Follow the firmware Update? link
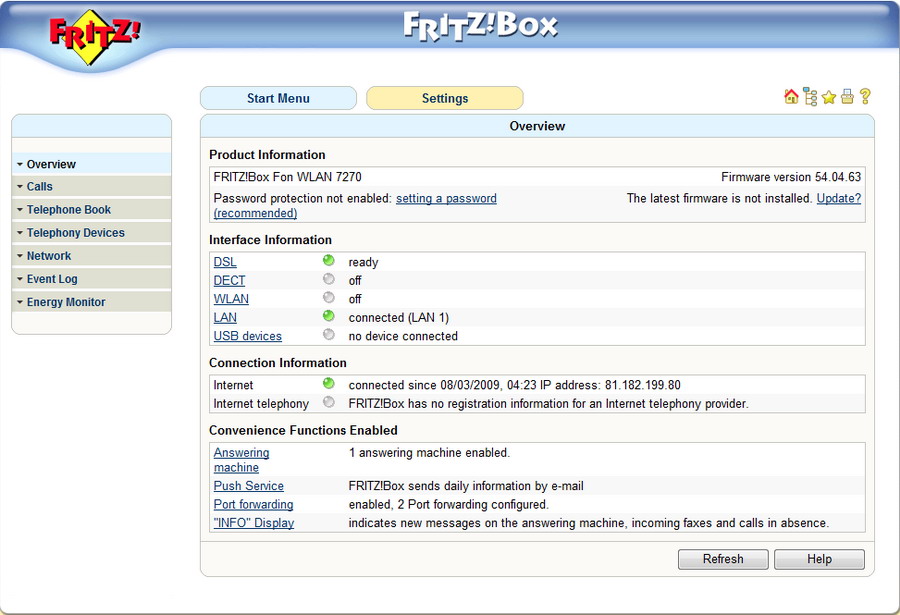Image resolution: width=900 pixels, height=615 pixels. tap(838, 198)
